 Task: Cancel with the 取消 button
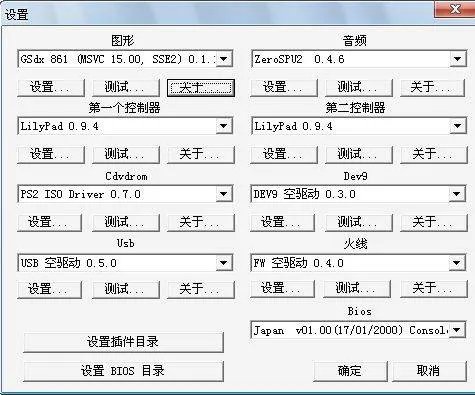pos(429,371)
